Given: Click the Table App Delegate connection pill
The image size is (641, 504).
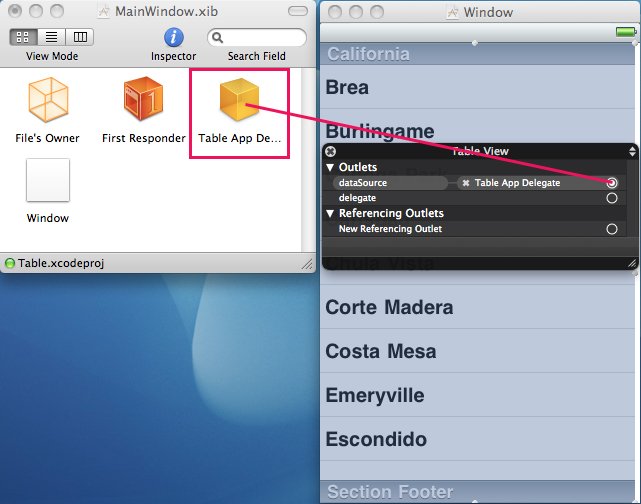Looking at the screenshot, I should 537,183.
